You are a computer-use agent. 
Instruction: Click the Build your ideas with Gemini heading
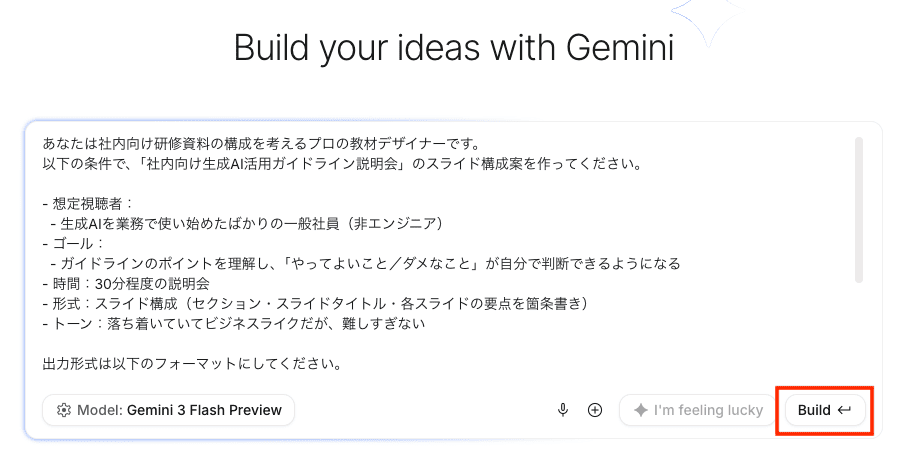[x=454, y=47]
